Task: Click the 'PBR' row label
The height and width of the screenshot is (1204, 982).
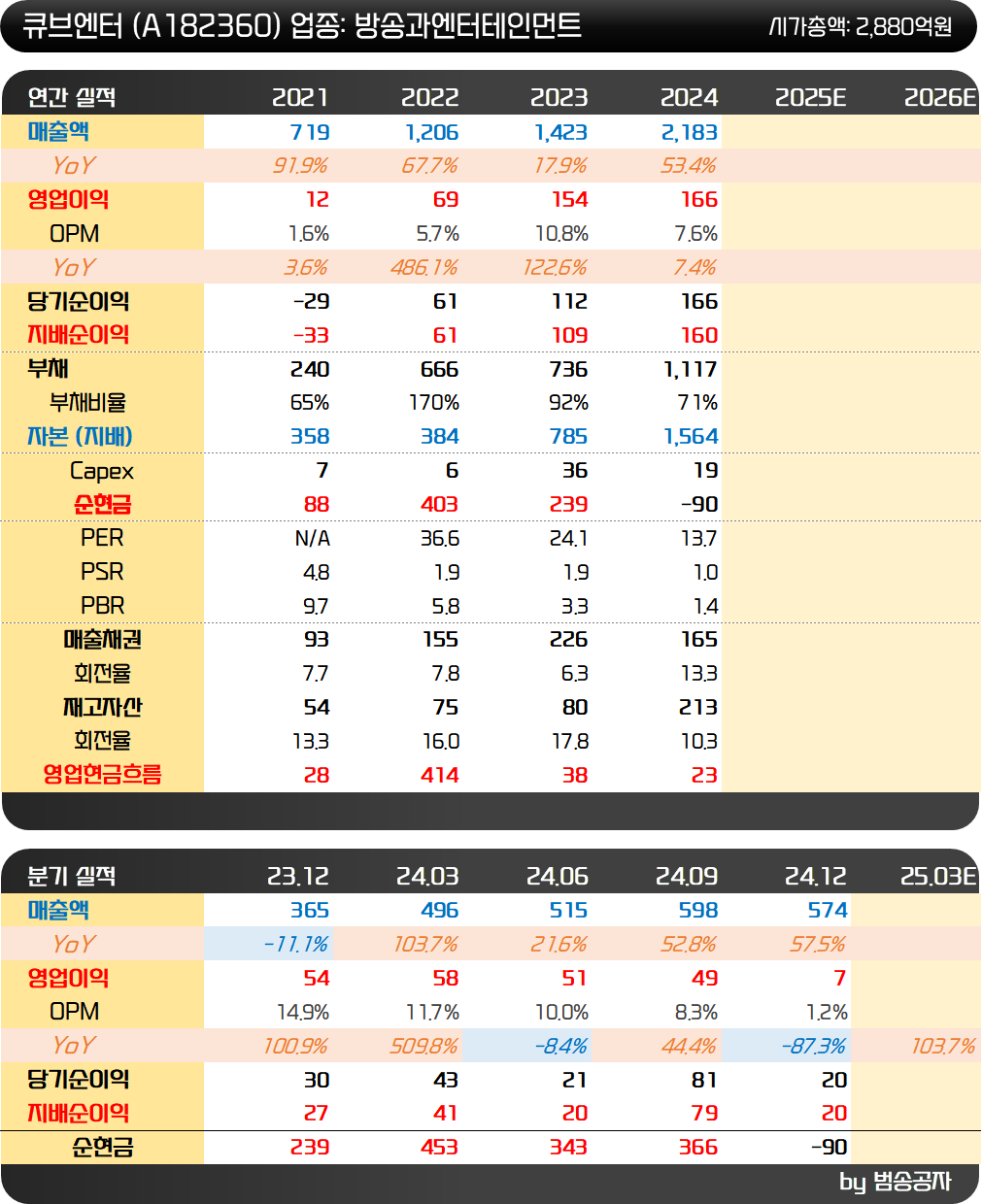Action: click(102, 606)
